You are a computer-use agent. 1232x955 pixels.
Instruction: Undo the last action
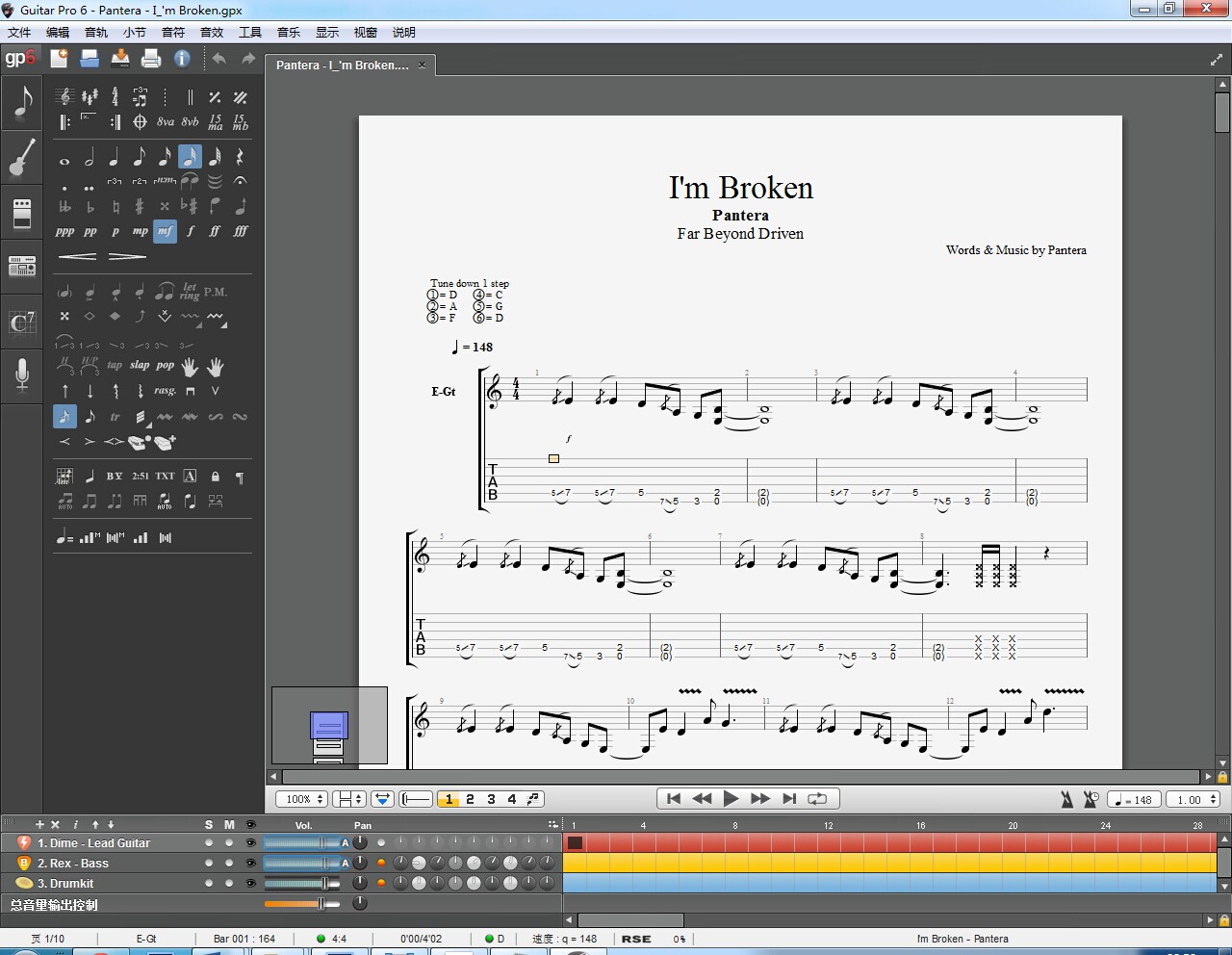219,59
